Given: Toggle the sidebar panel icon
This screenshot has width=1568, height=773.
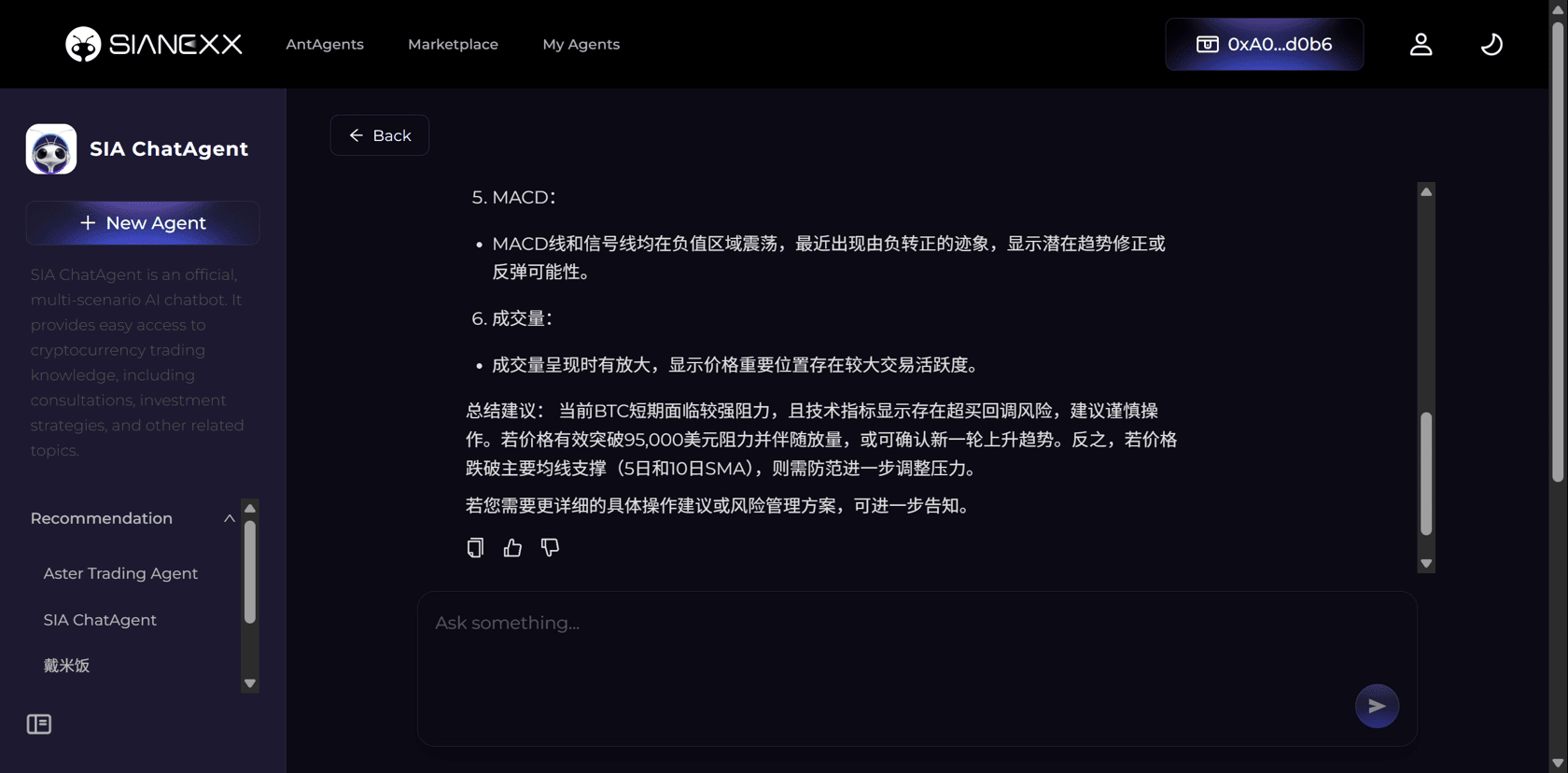Looking at the screenshot, I should [x=39, y=724].
